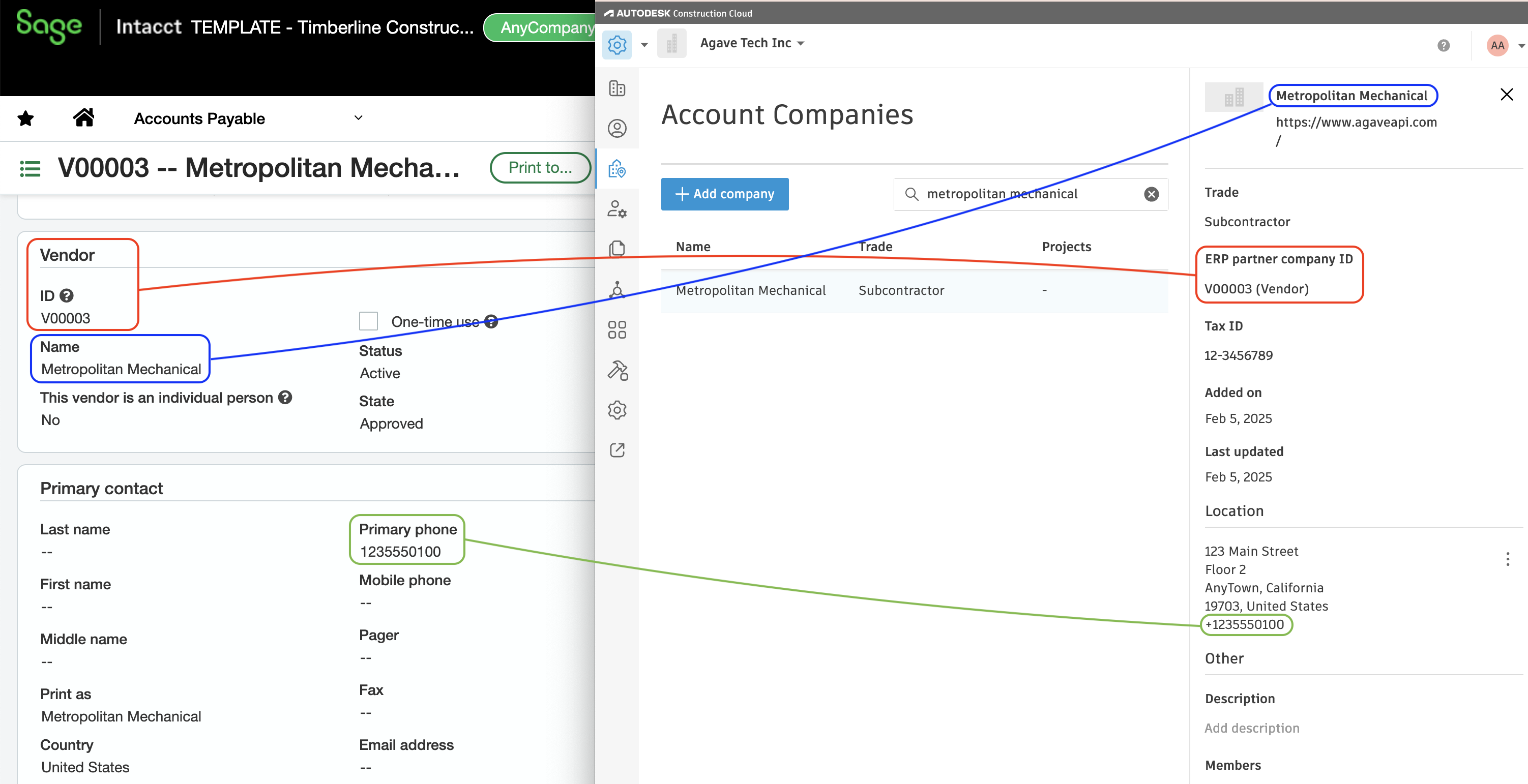Click Metropolitan Mechanical name in details panel
Image resolution: width=1528 pixels, height=784 pixels.
pos(1351,96)
